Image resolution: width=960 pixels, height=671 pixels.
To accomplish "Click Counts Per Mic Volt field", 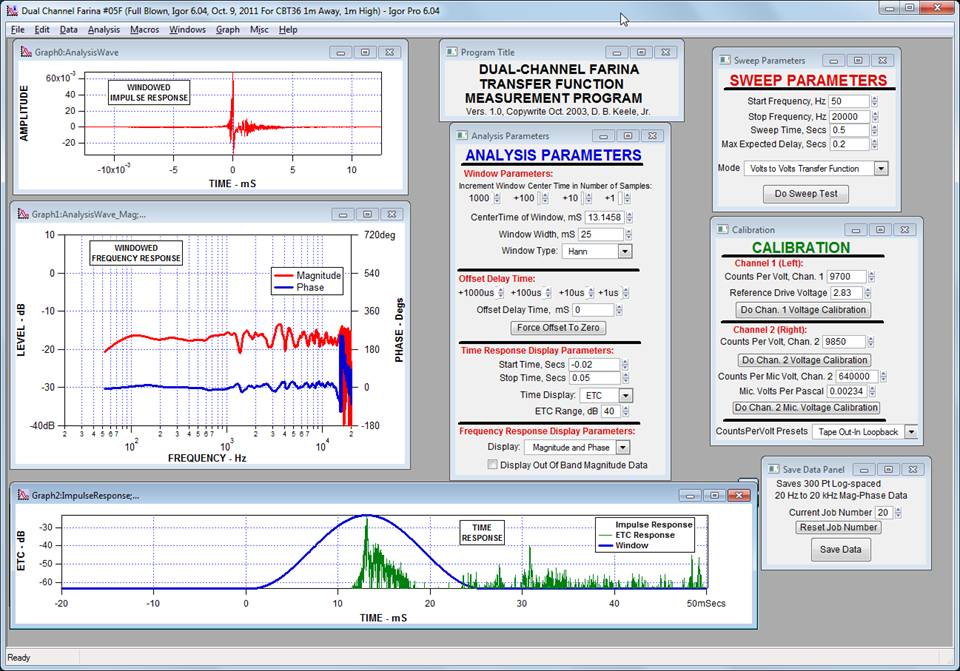I will (857, 377).
